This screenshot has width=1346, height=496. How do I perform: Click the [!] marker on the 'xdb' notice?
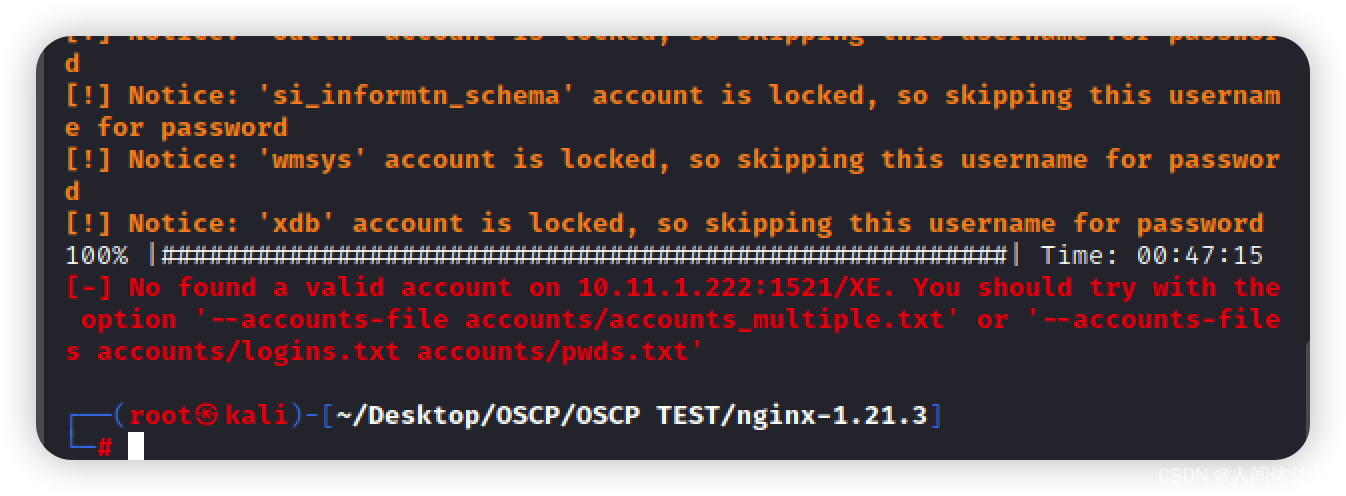tap(89, 223)
